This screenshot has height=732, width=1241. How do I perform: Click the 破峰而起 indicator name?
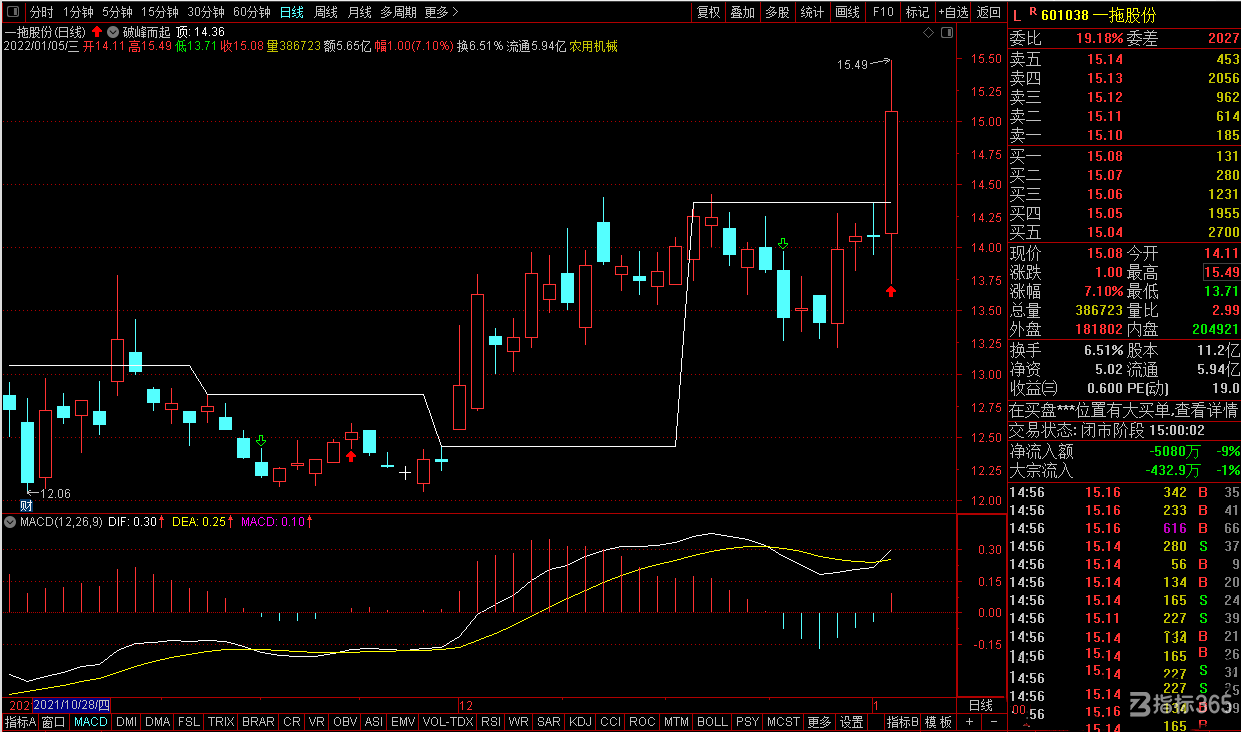tap(146, 32)
